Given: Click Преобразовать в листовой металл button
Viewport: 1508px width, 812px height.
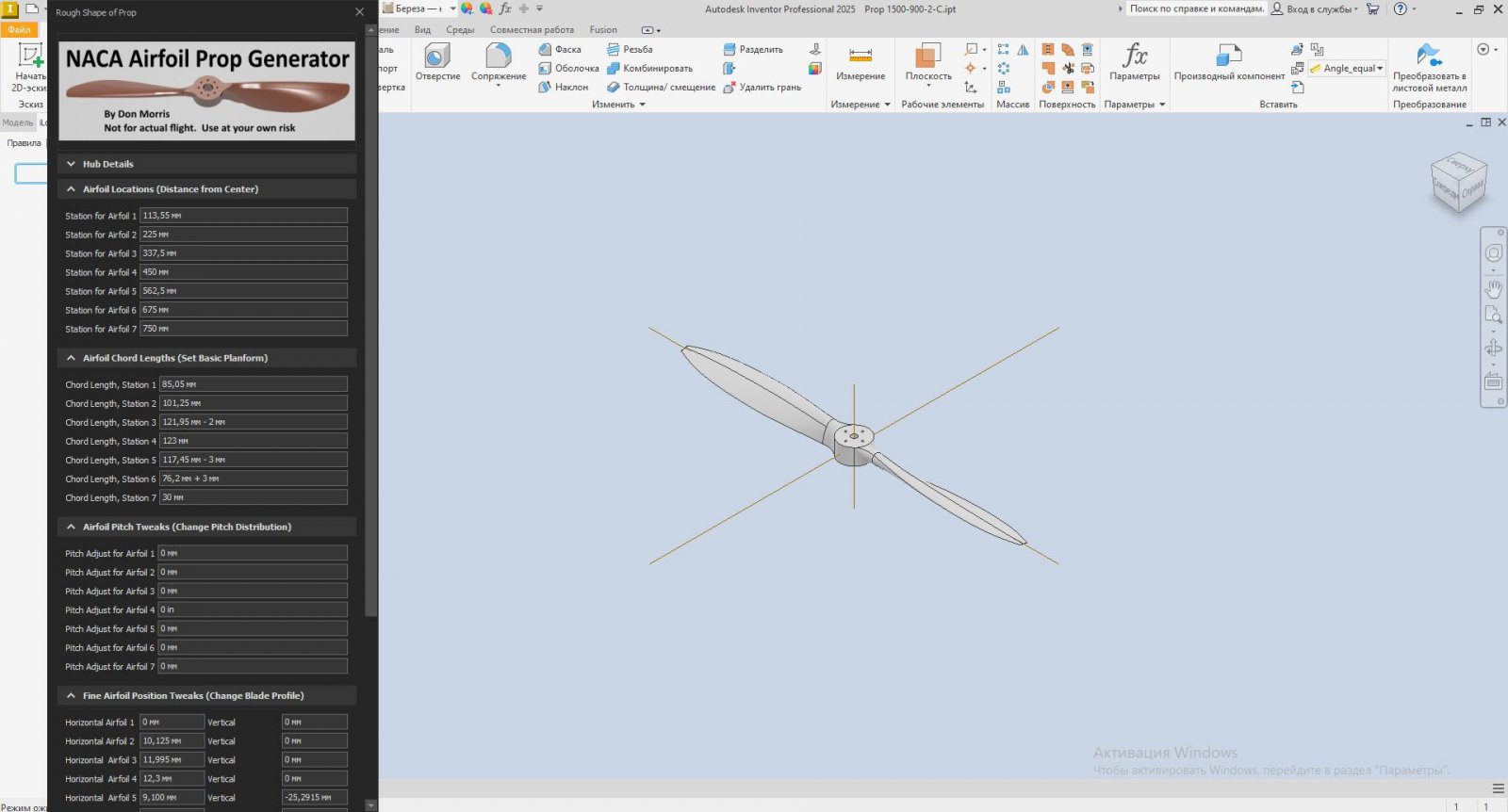Looking at the screenshot, I should pyautogui.click(x=1429, y=66).
